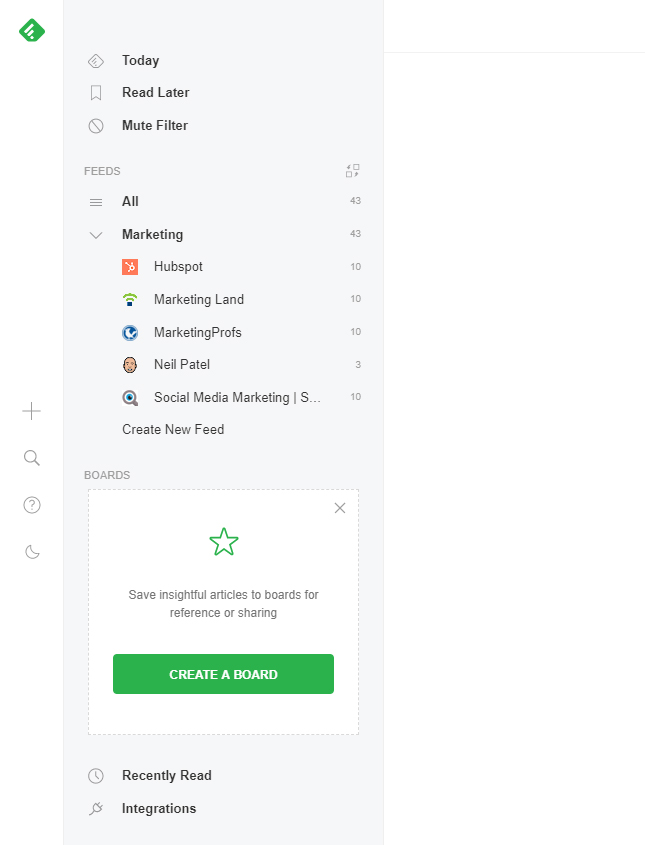Click the plus add content icon
The height and width of the screenshot is (845, 645).
(x=32, y=411)
